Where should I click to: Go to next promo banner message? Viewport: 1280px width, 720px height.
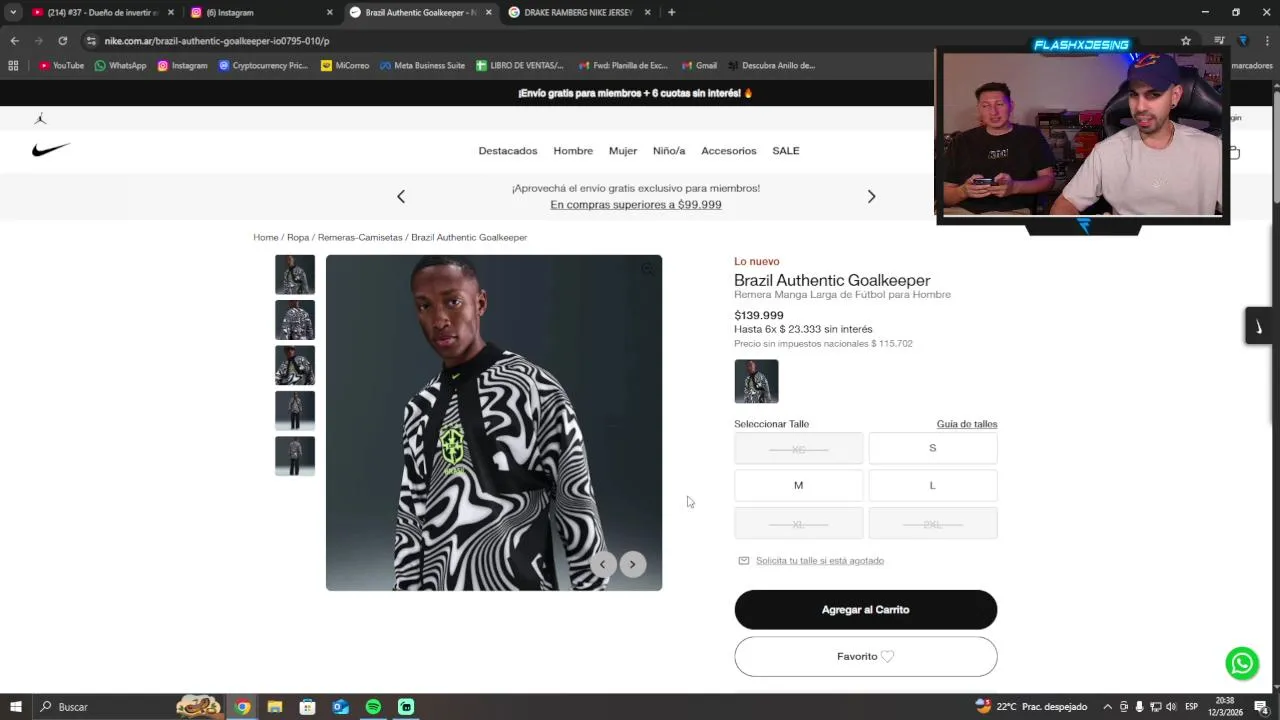(871, 196)
